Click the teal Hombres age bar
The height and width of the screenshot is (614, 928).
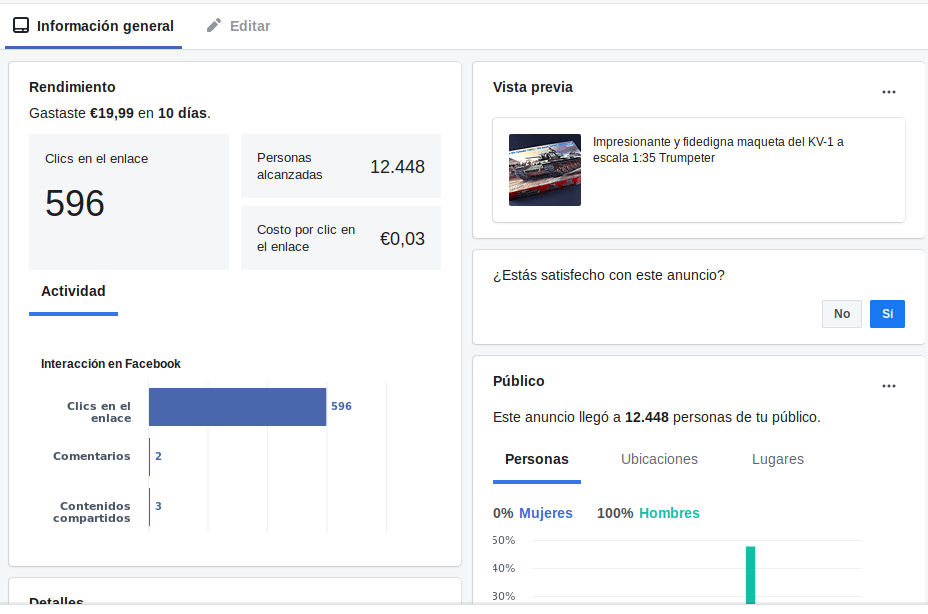pos(750,575)
